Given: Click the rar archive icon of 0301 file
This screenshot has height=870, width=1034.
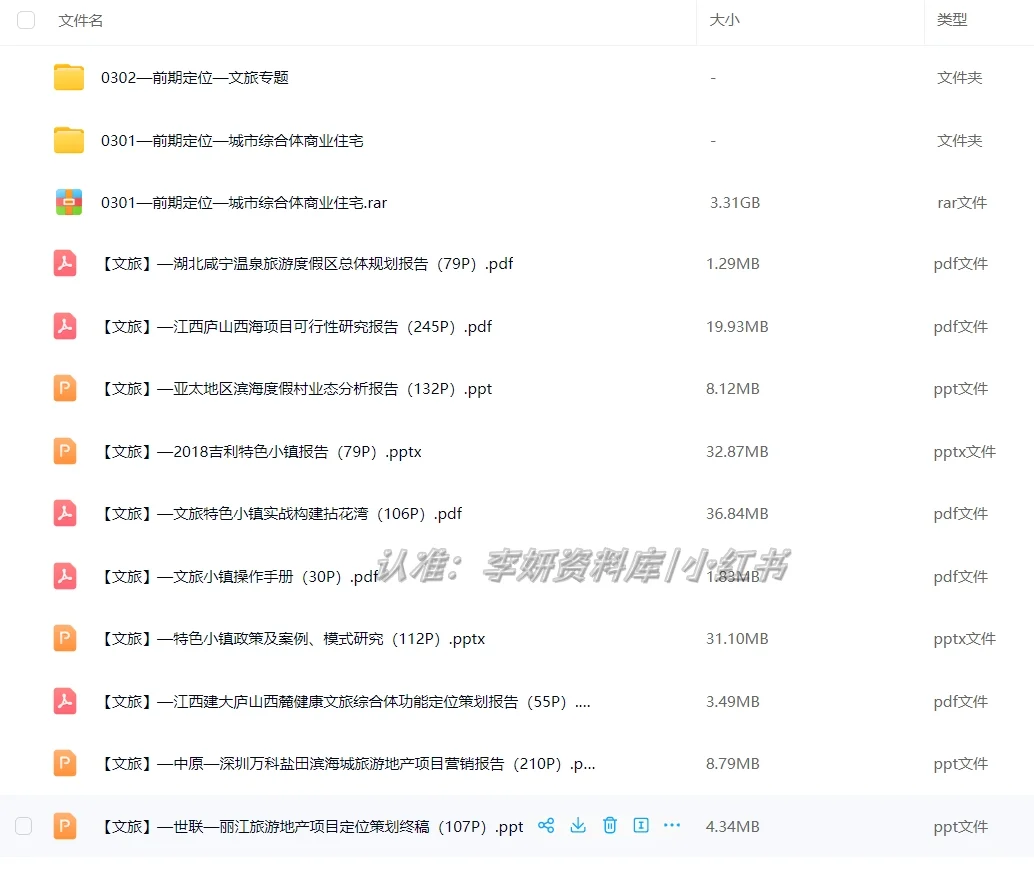Looking at the screenshot, I should [69, 202].
